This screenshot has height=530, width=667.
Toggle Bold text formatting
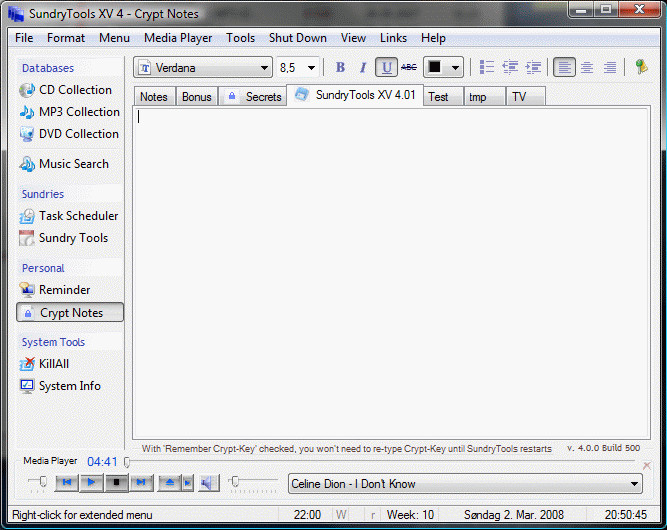click(340, 67)
